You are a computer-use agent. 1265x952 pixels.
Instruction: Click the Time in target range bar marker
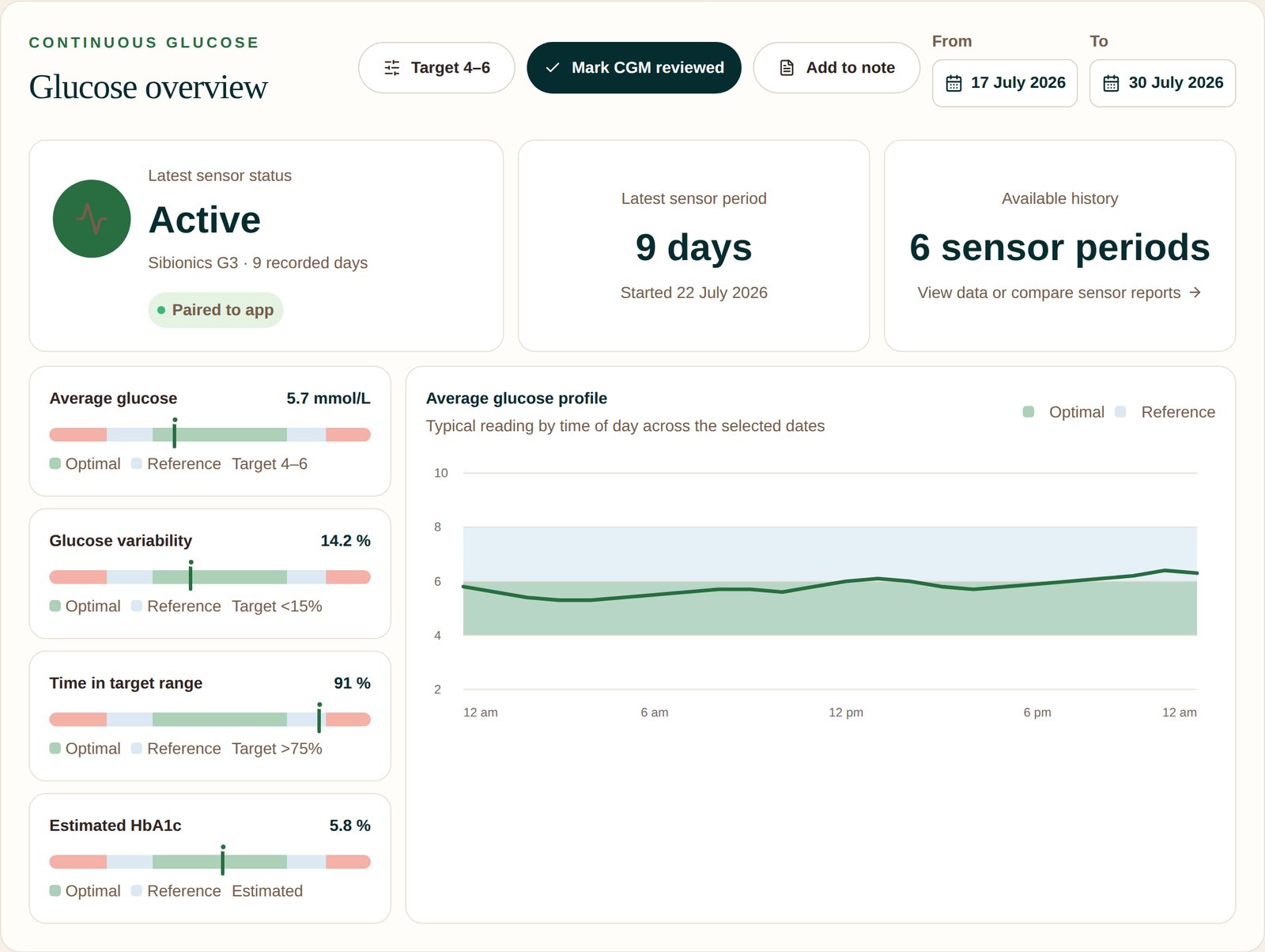point(319,717)
